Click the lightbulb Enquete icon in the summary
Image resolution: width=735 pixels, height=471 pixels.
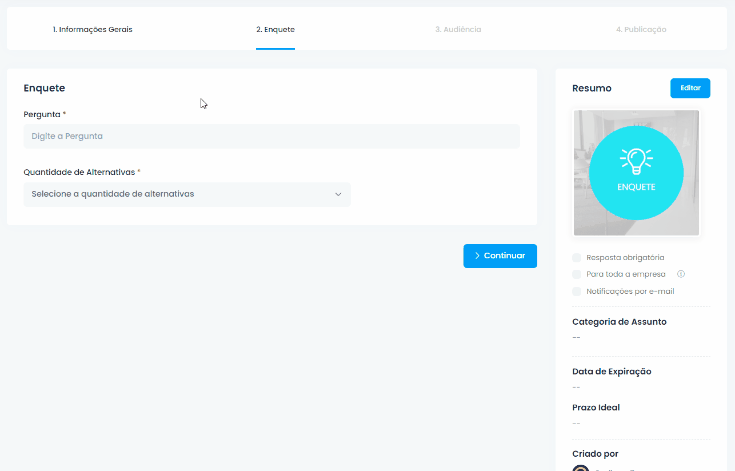636,161
